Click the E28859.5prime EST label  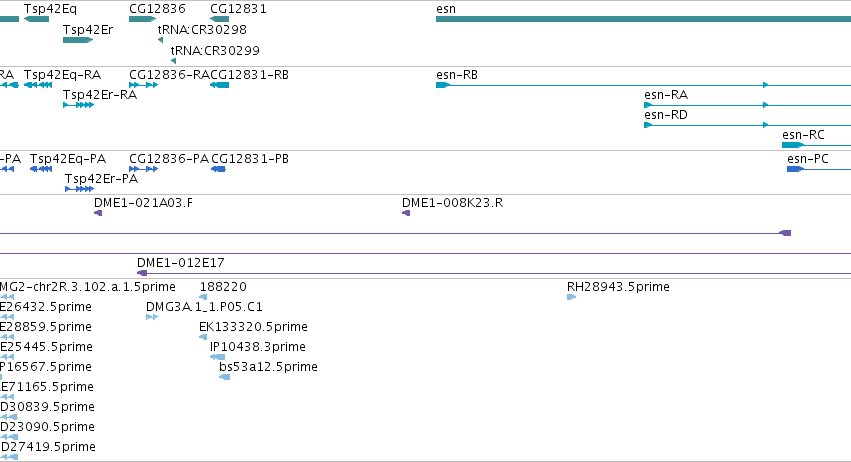tap(46, 327)
